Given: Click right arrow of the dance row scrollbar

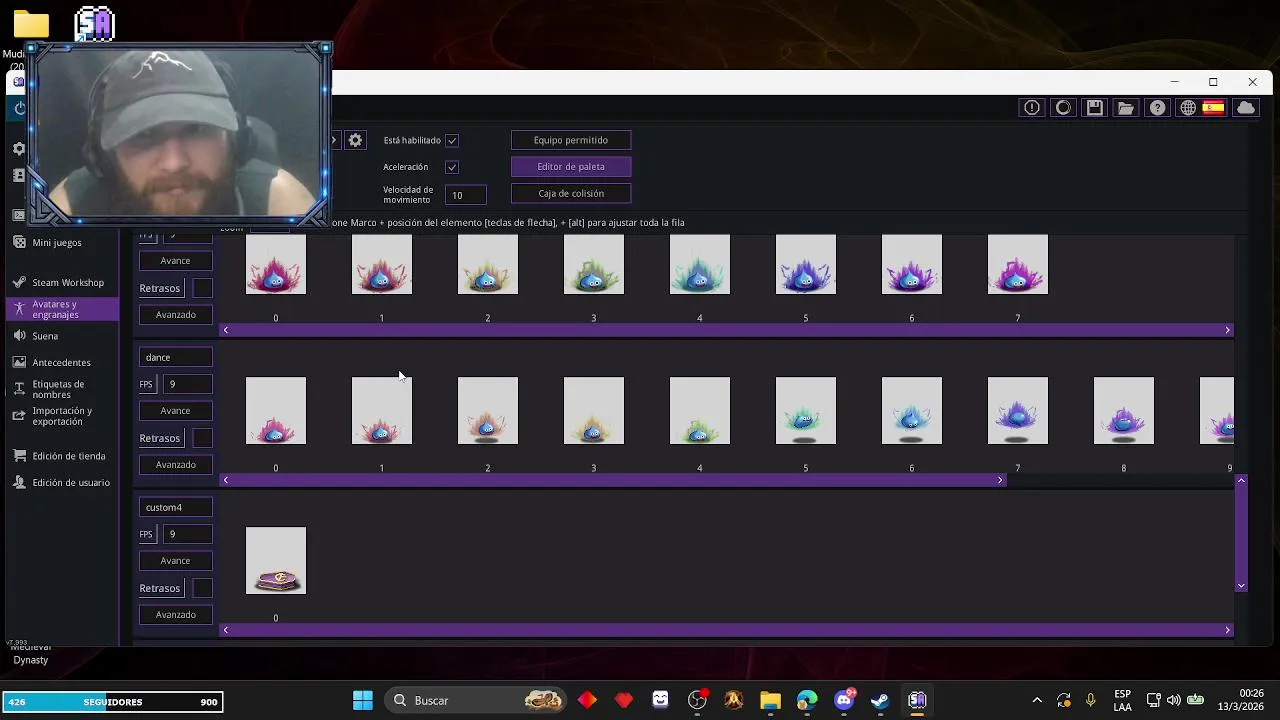Looking at the screenshot, I should tap(1000, 480).
